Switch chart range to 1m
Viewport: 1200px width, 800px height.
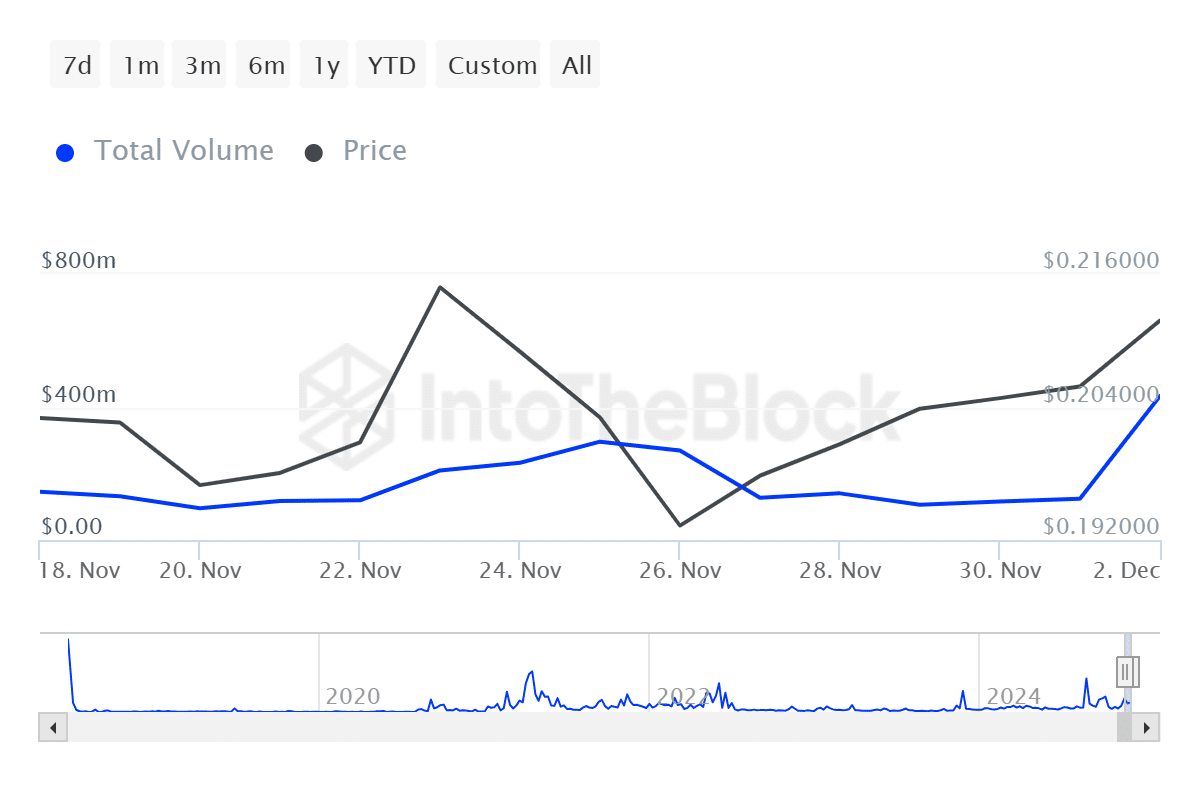[140, 66]
